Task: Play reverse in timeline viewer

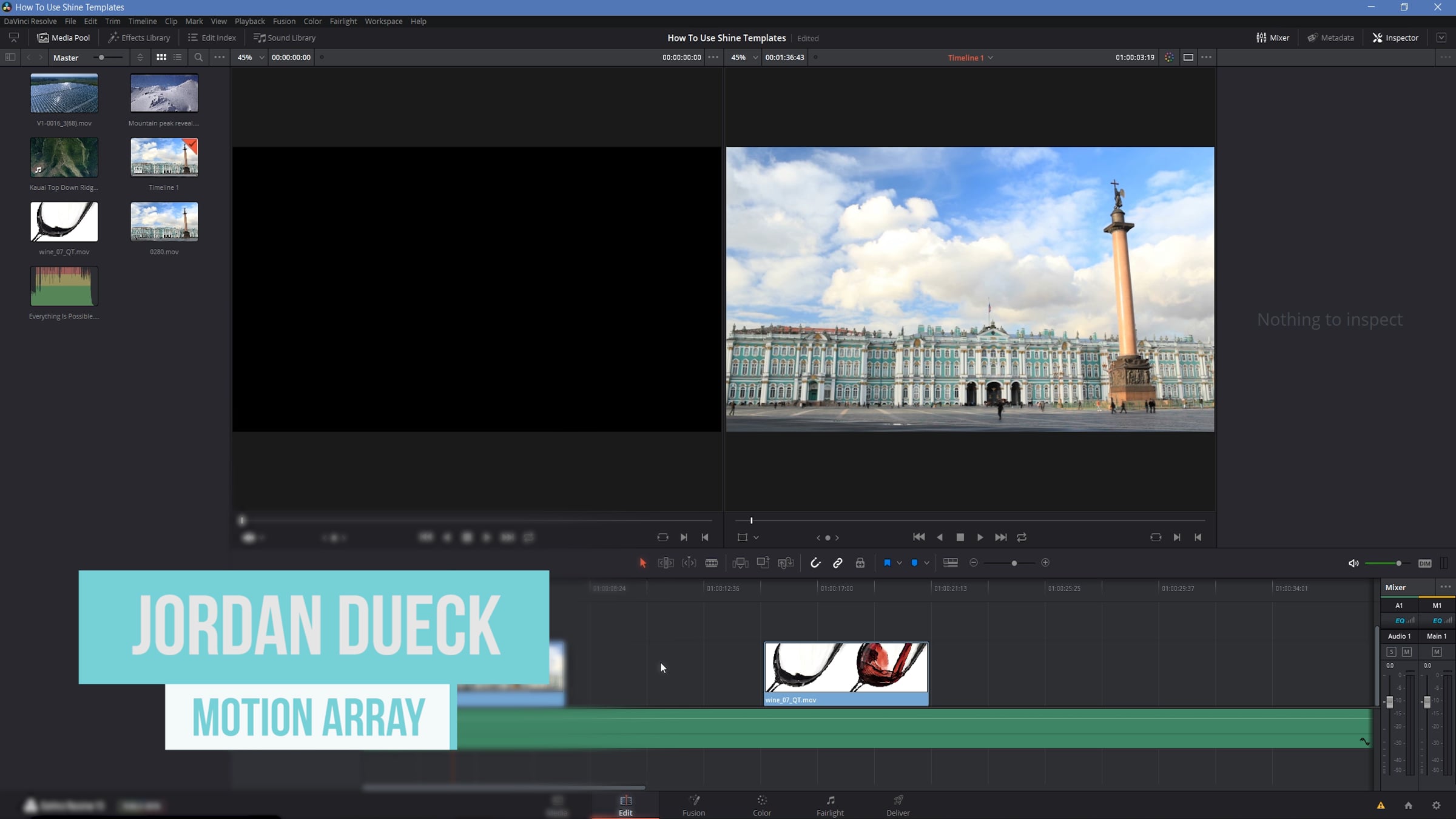Action: point(940,538)
